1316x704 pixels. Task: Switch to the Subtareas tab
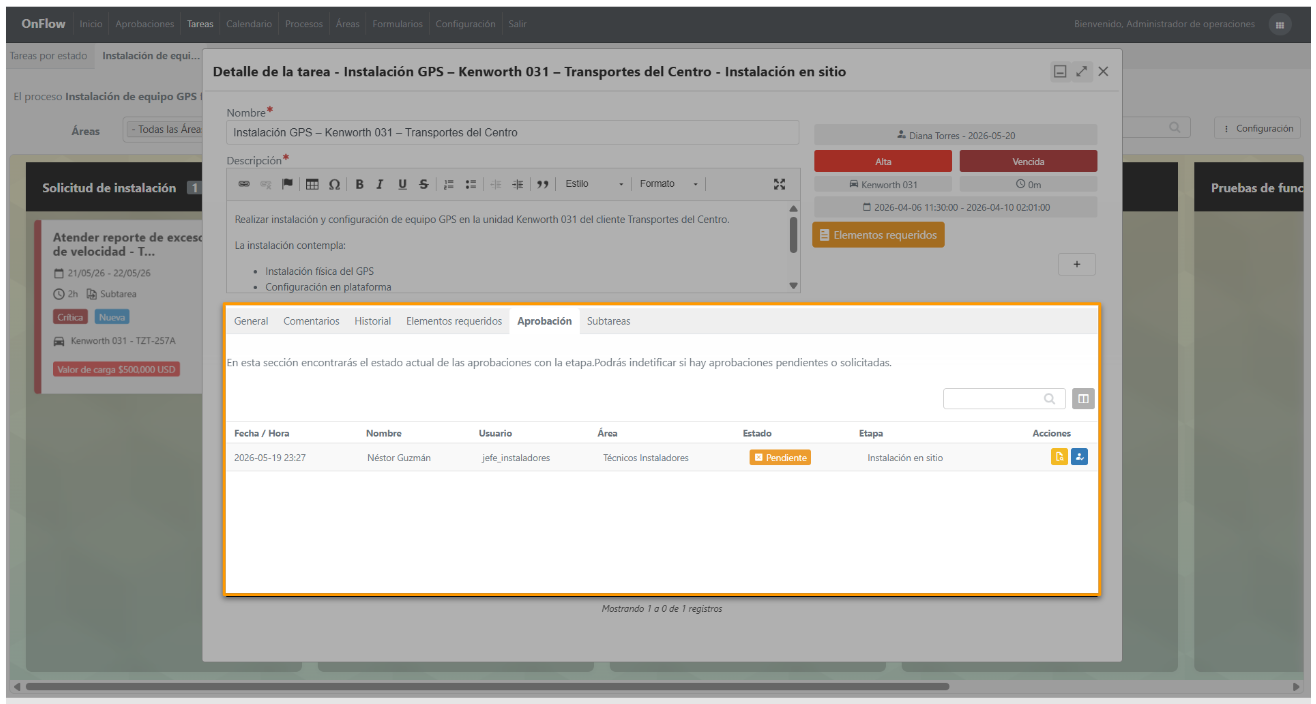pos(608,321)
